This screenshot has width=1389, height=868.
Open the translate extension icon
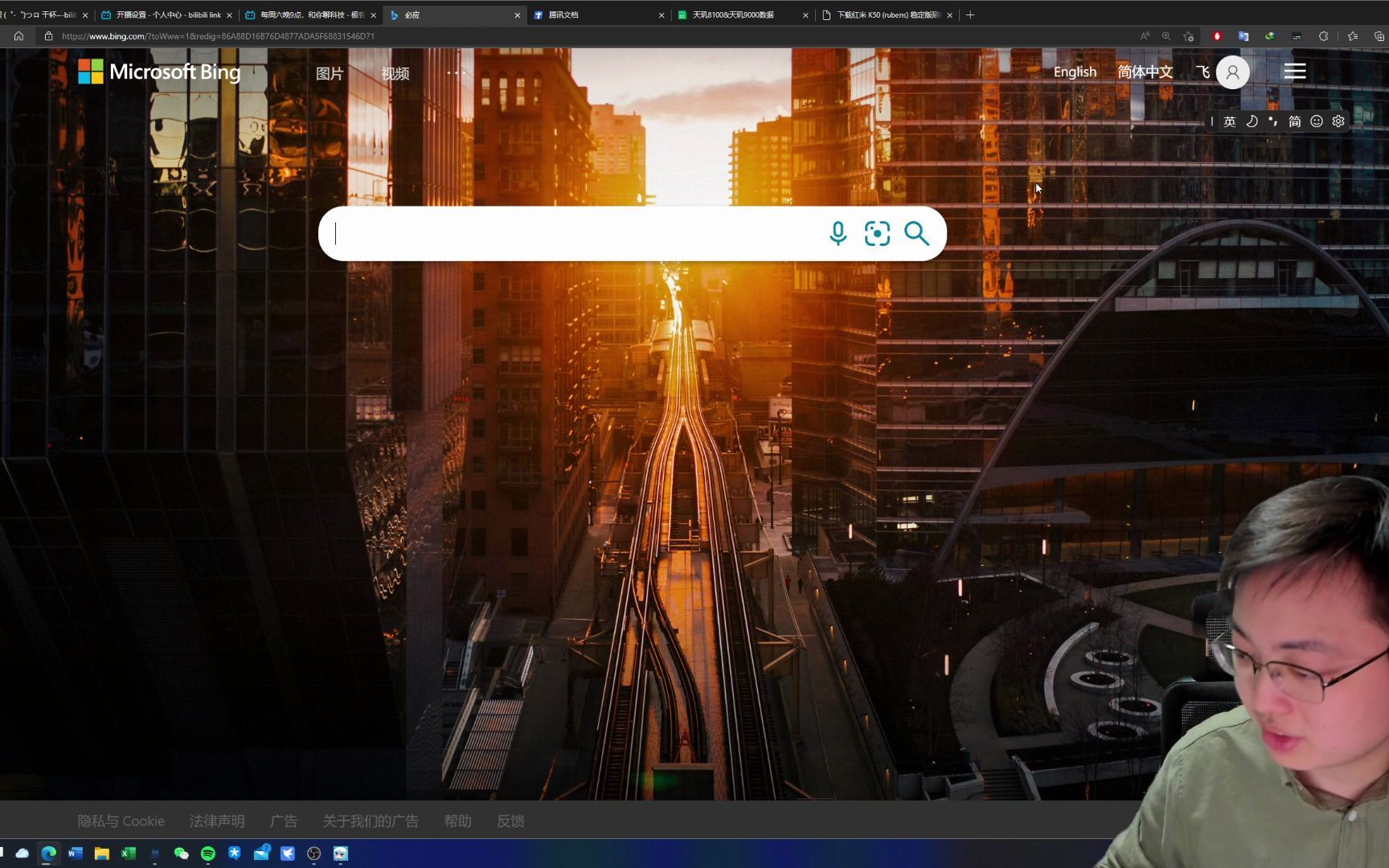1244,36
